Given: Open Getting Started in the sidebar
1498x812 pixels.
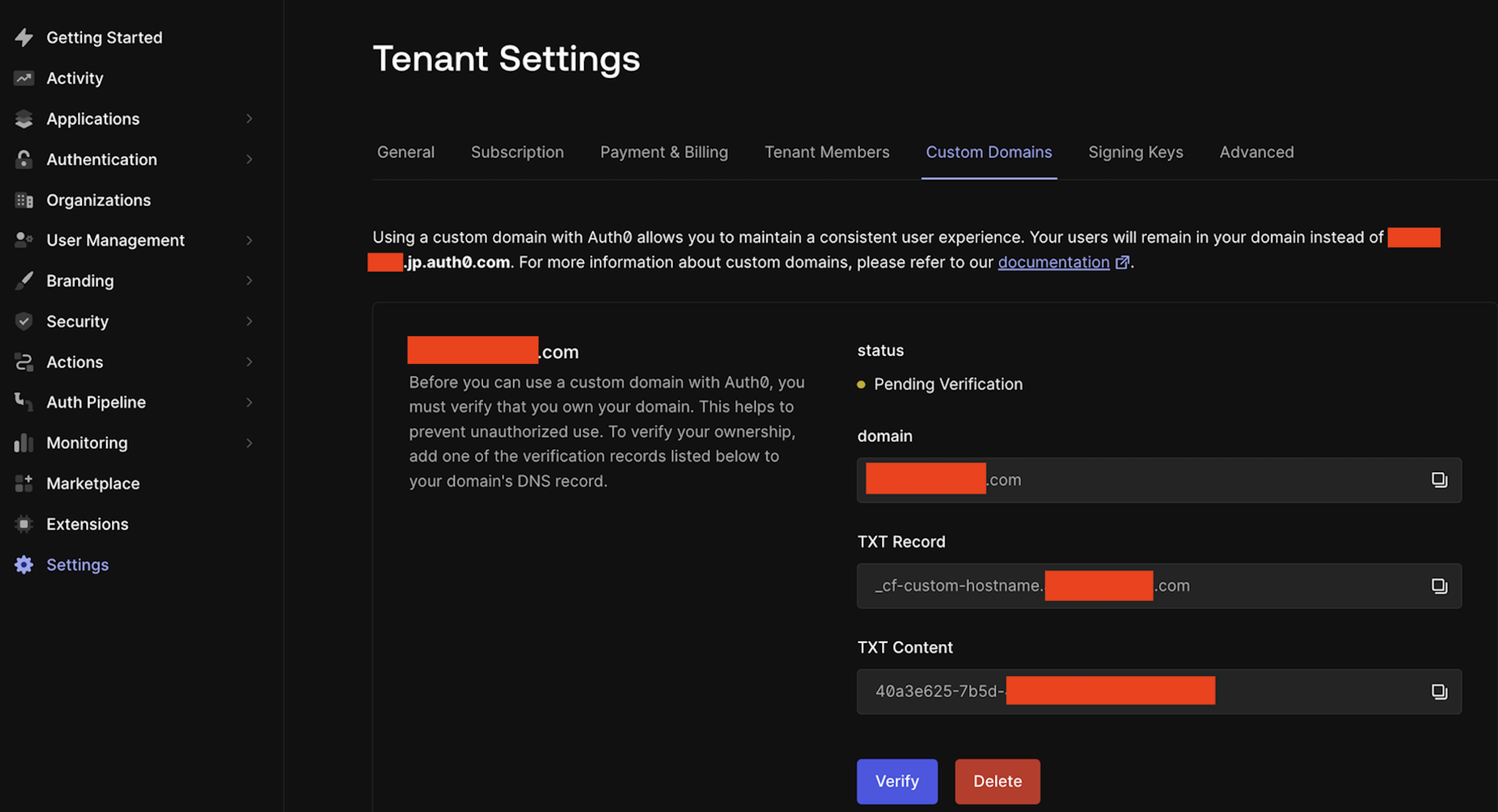Looking at the screenshot, I should pos(105,37).
